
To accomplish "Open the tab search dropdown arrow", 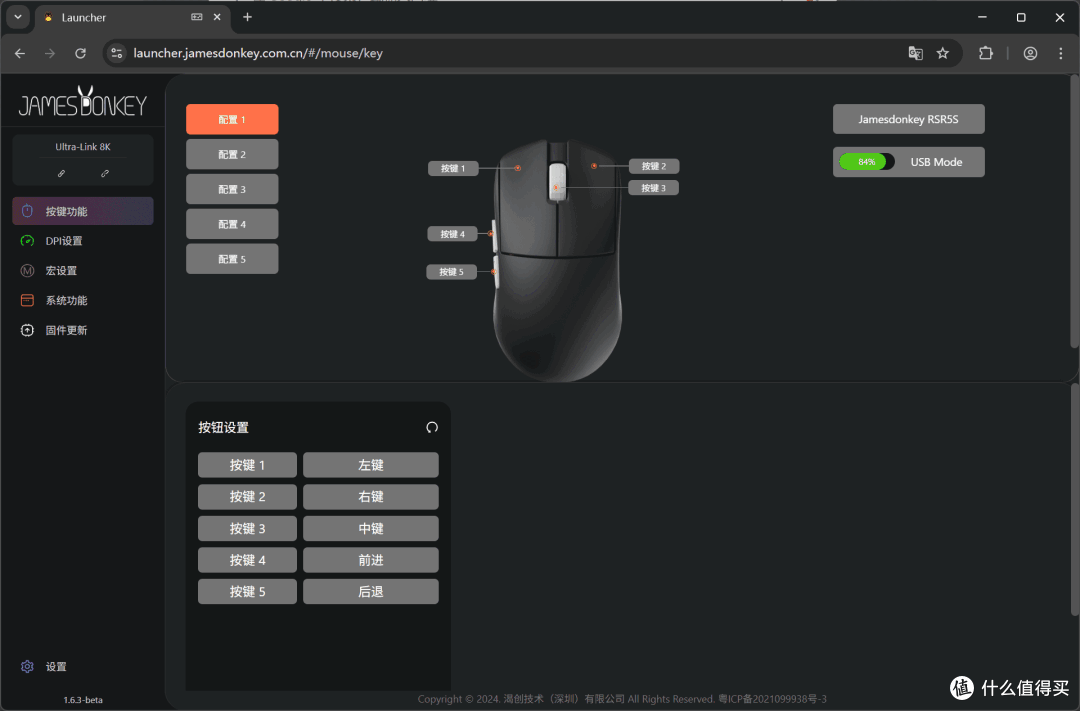I will point(18,17).
